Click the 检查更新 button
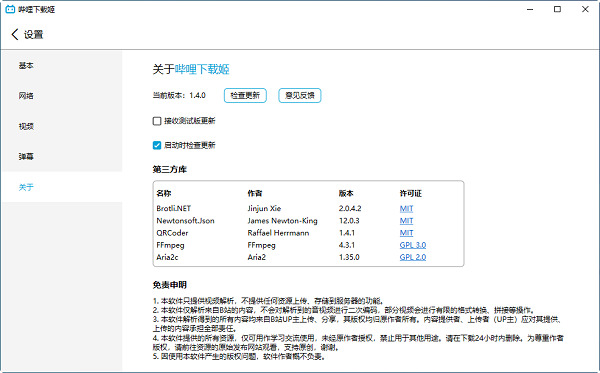 coord(245,95)
